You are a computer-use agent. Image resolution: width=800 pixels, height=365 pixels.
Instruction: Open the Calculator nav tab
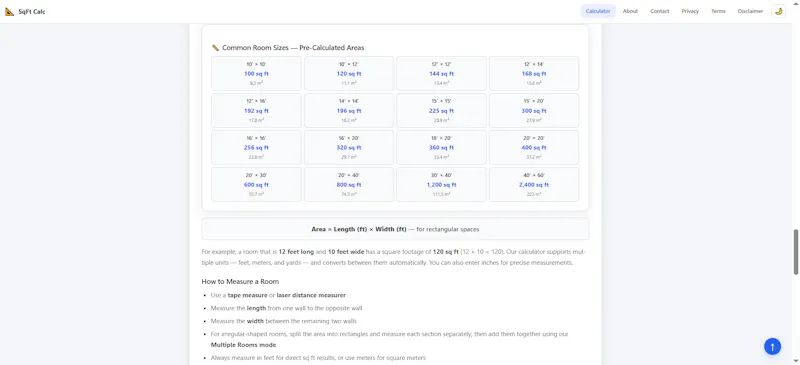click(x=598, y=11)
